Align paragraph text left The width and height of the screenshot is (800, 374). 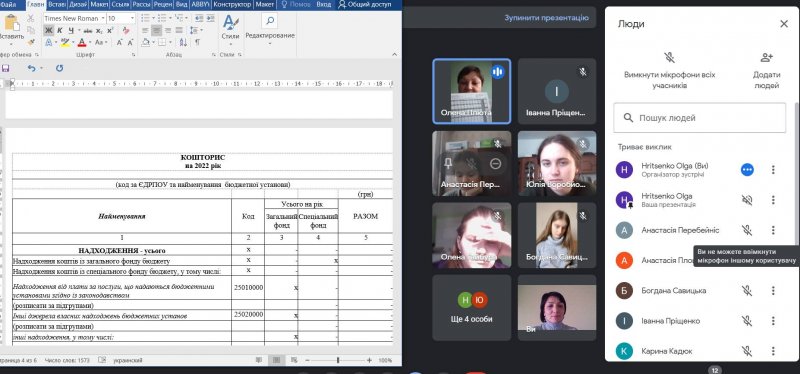[145, 31]
